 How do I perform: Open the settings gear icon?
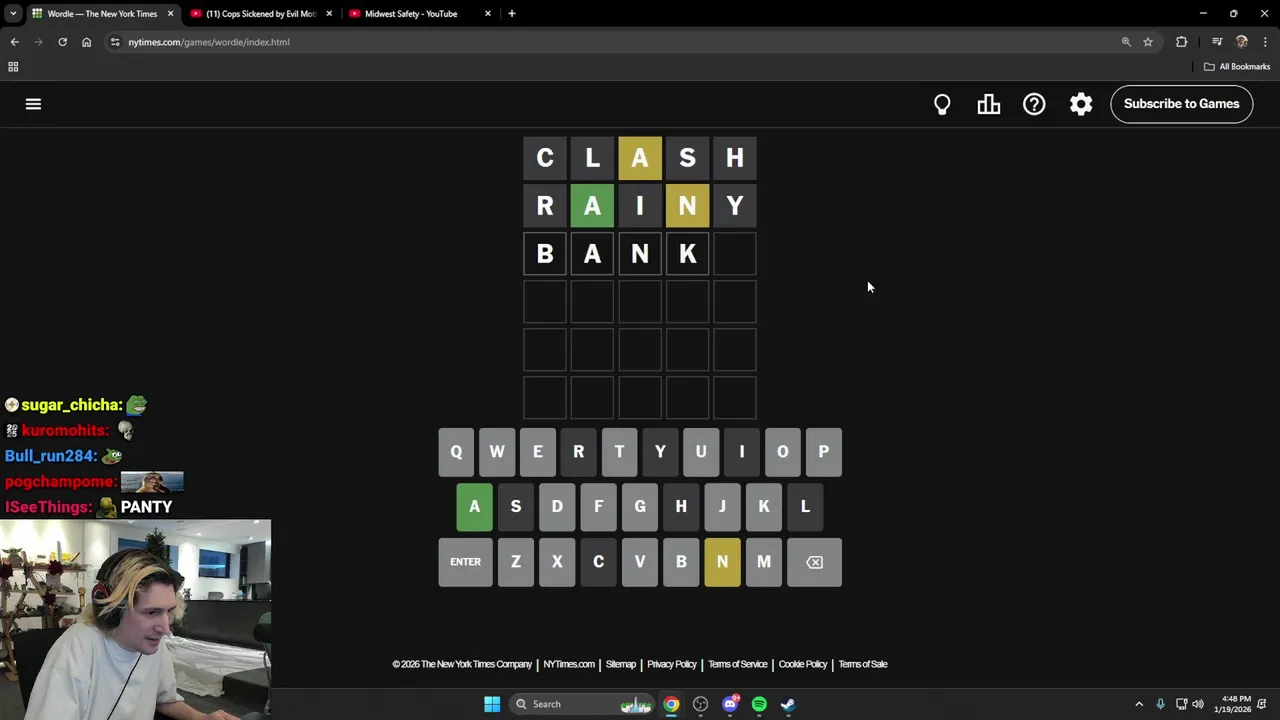coord(1081,104)
